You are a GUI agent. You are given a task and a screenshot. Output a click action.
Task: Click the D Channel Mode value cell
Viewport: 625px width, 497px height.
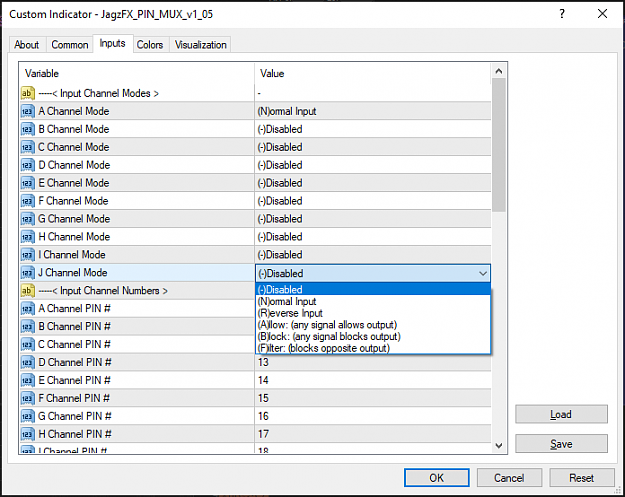point(373,165)
